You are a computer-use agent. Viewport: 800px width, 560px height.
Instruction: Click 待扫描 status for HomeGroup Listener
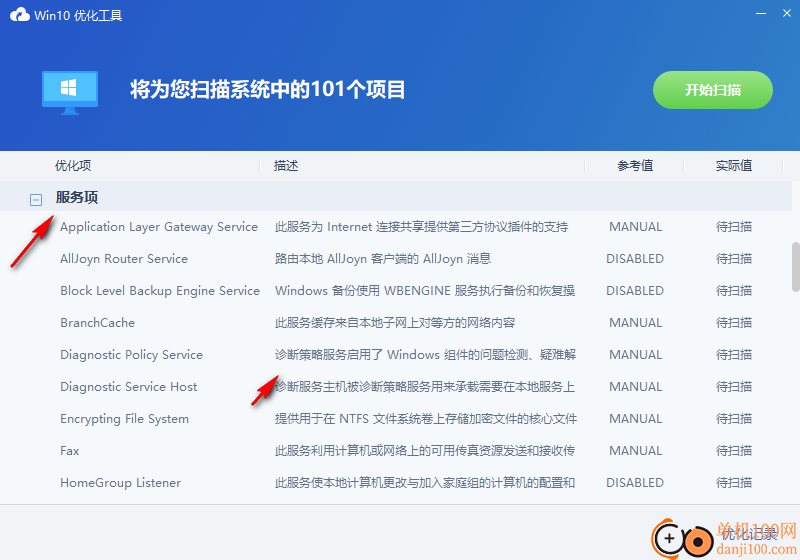click(x=734, y=483)
